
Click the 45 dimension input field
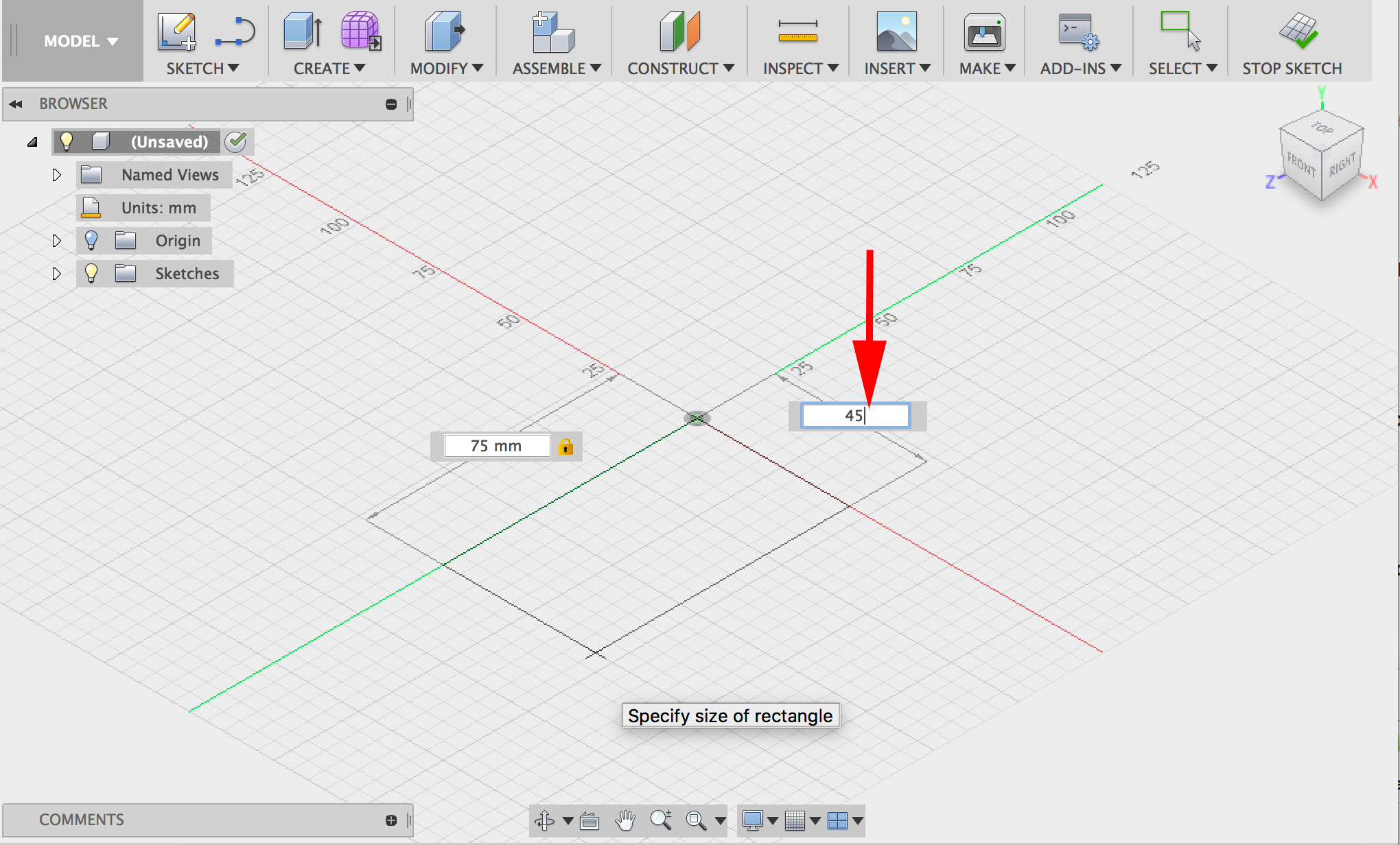coord(856,416)
